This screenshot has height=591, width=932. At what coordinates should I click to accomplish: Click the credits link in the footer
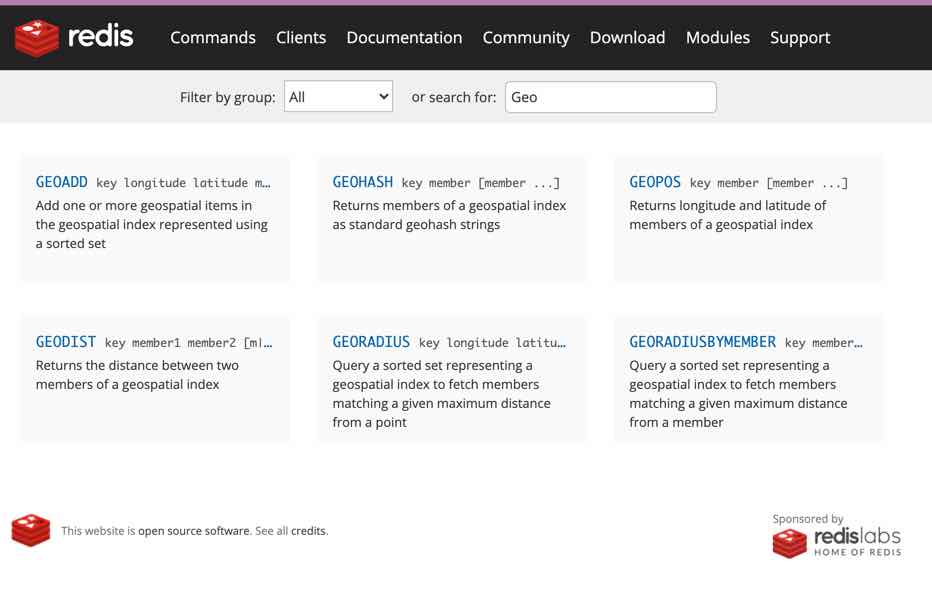point(308,531)
